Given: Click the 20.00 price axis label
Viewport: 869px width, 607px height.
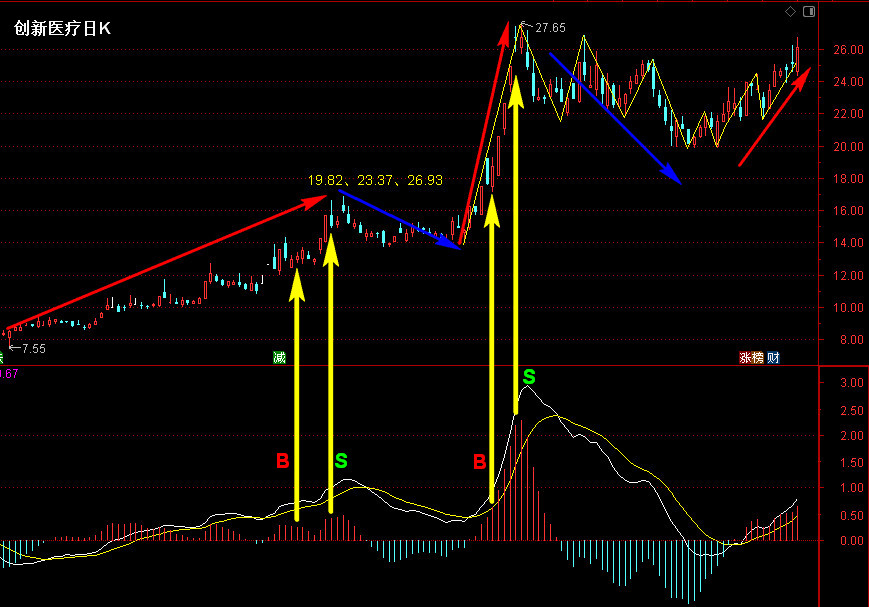Looking at the screenshot, I should click(848, 146).
